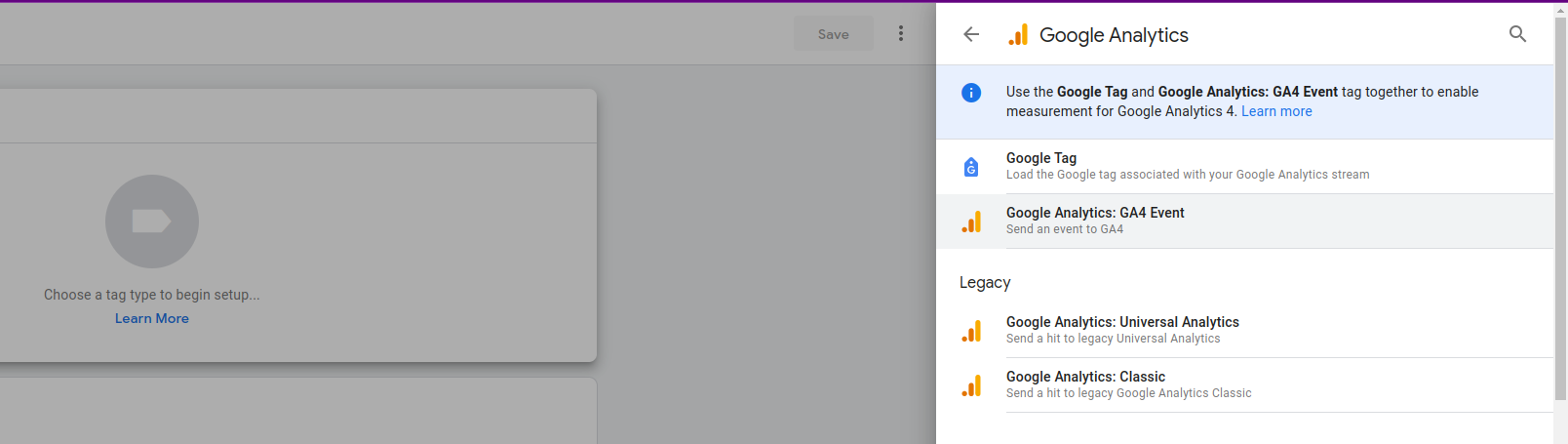Select Google Analytics: GA4 Event tag type

coord(1244,222)
